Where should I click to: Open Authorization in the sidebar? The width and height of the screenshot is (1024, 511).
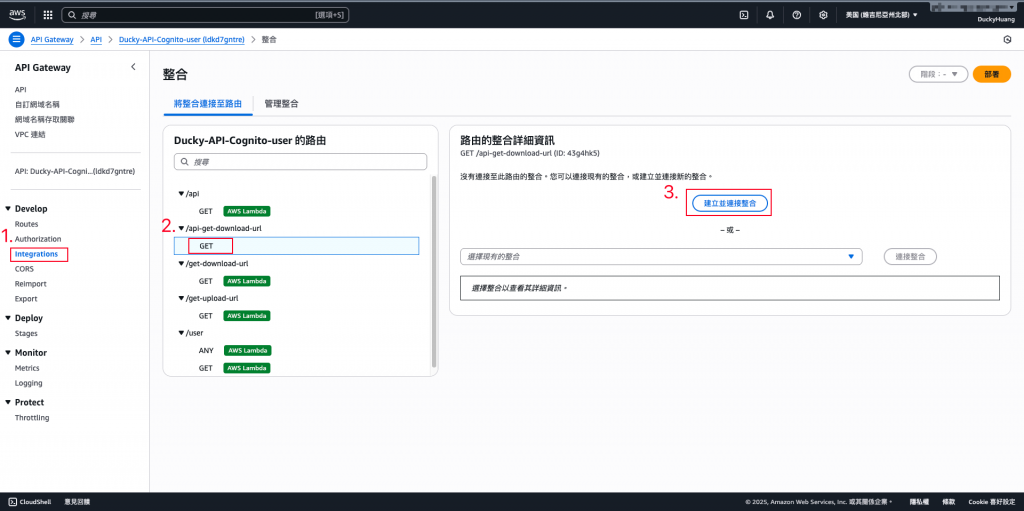pos(38,239)
